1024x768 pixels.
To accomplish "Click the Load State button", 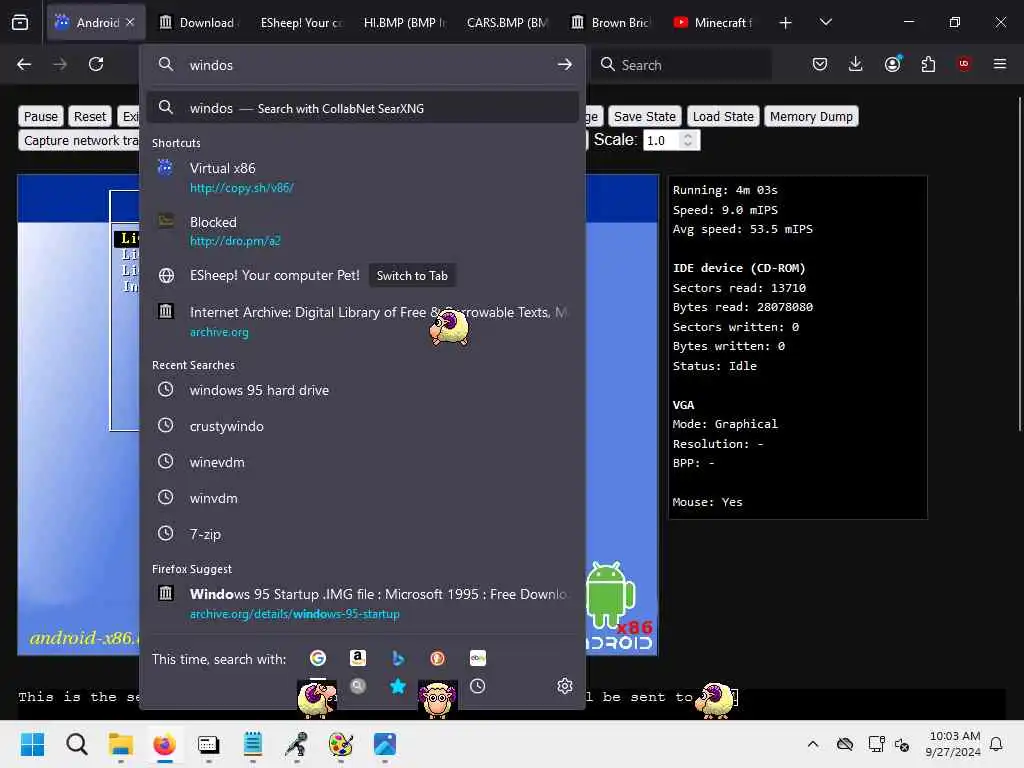I will [723, 116].
